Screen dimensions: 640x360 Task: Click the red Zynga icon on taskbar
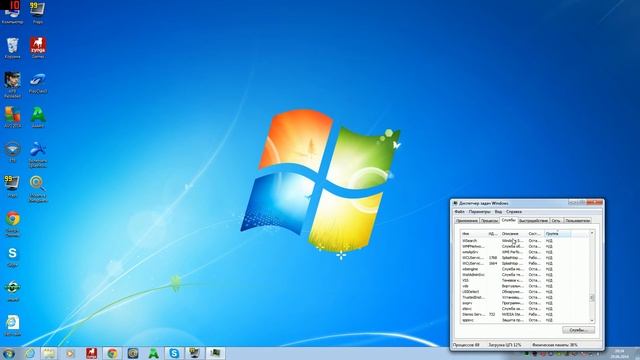91,353
